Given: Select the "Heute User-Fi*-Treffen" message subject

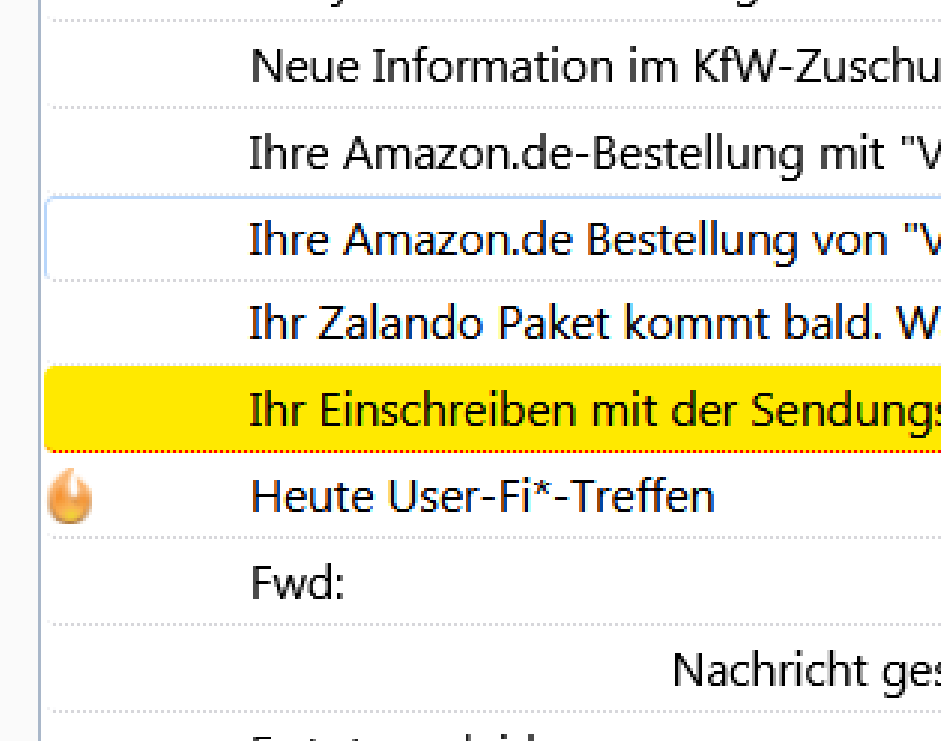Looking at the screenshot, I should [482, 497].
